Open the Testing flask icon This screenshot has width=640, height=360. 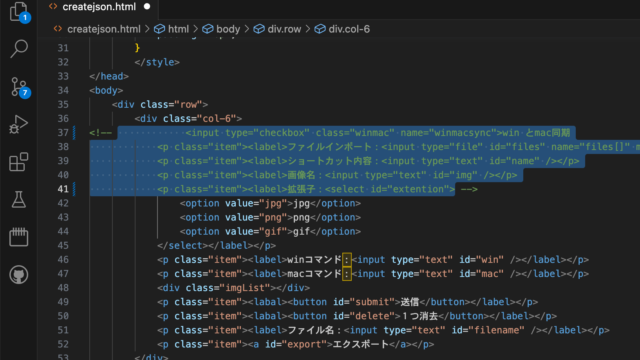point(18,199)
